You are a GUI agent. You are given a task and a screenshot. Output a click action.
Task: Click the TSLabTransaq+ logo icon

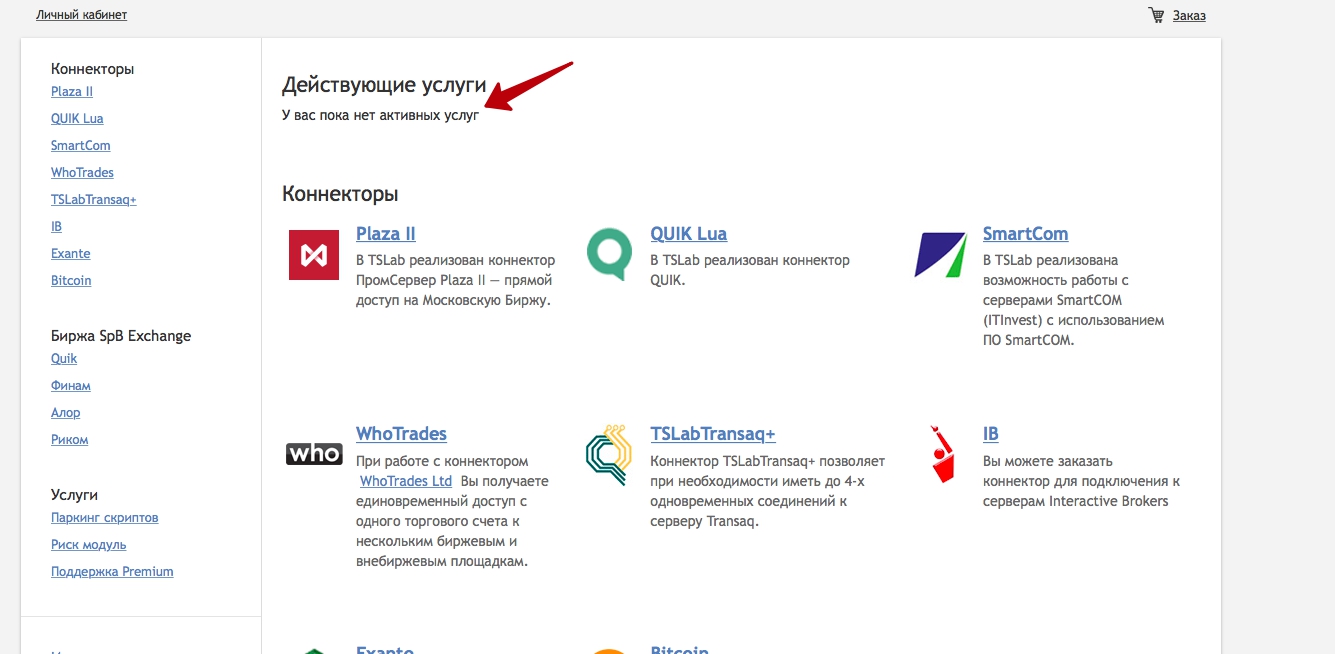[x=609, y=455]
